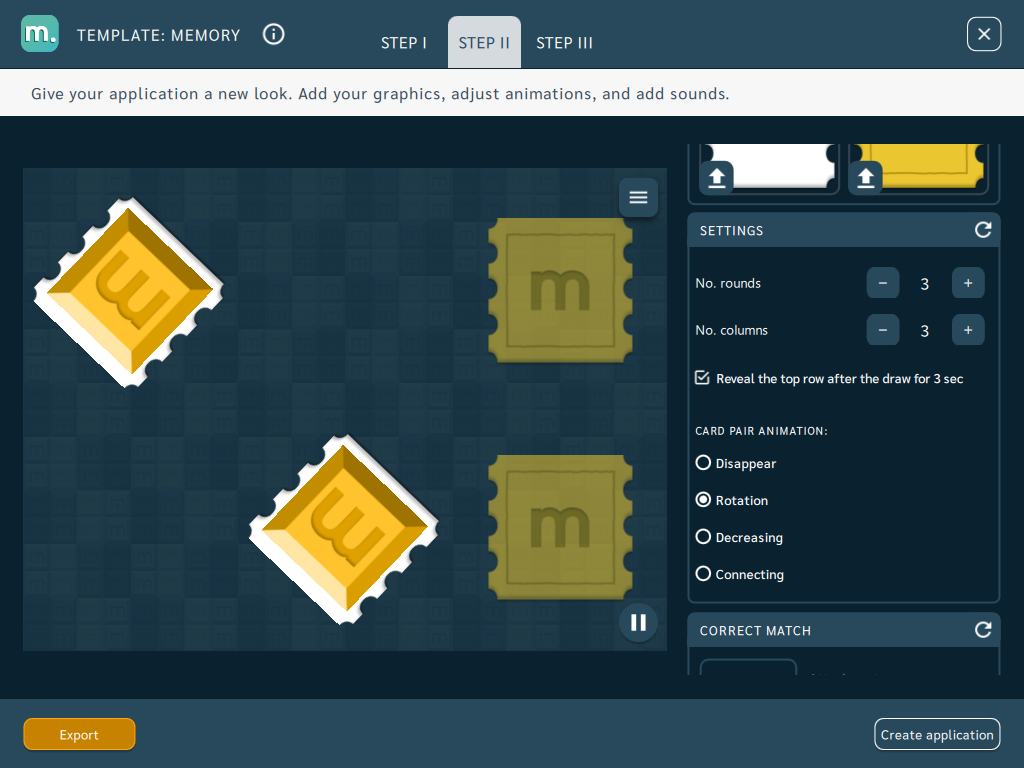Upload image for the yellow card
The height and width of the screenshot is (768, 1024).
coord(865,178)
